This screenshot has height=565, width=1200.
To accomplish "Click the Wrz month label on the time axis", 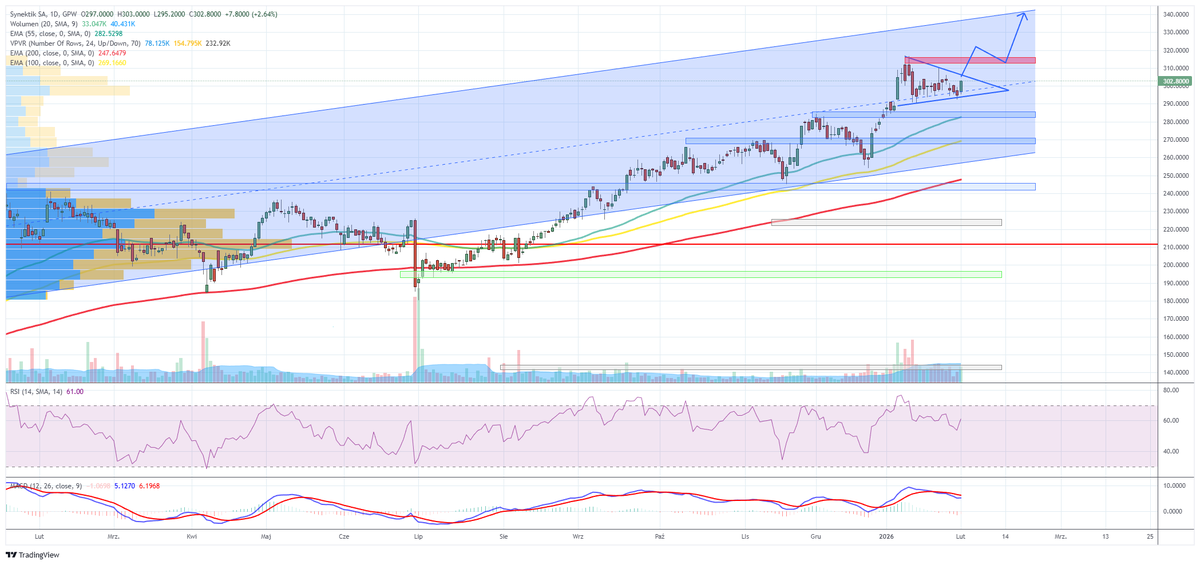I will point(578,536).
